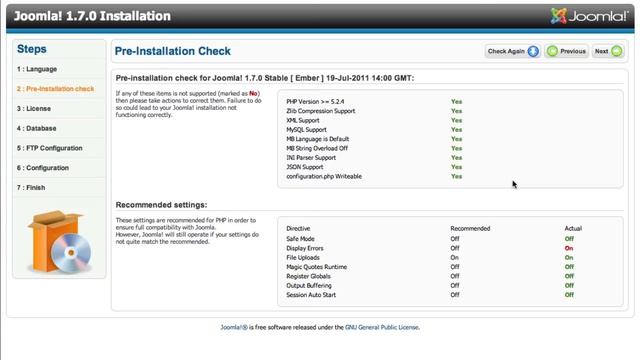Click the PHP Version >= 5.2.4 row label
640x360 pixels.
315,102
